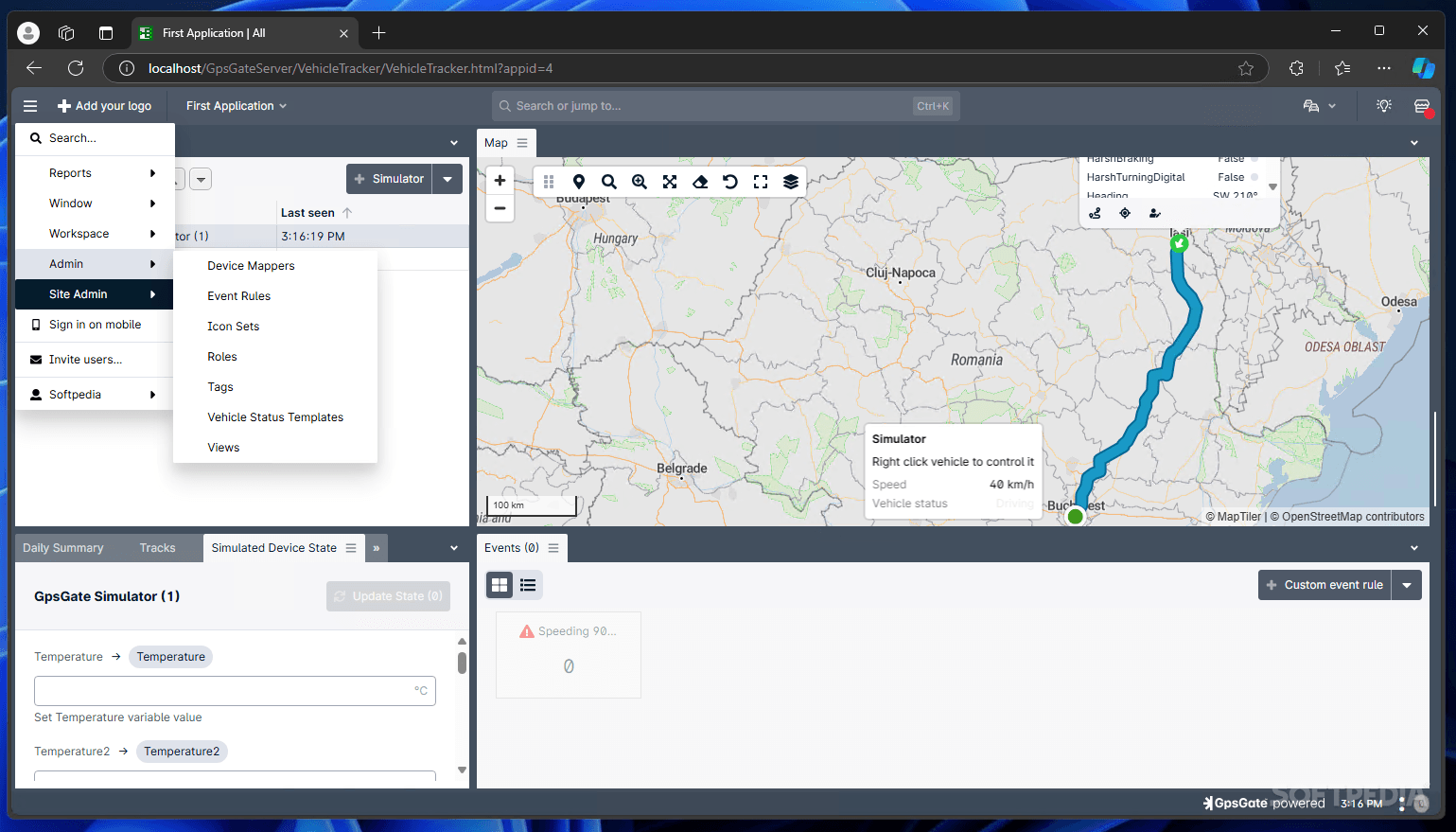Click the browser extensions puzzle icon

point(1296,68)
